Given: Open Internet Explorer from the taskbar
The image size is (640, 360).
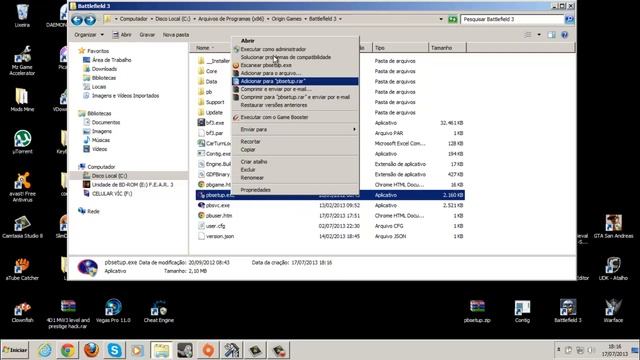Looking at the screenshot, I should [45, 350].
